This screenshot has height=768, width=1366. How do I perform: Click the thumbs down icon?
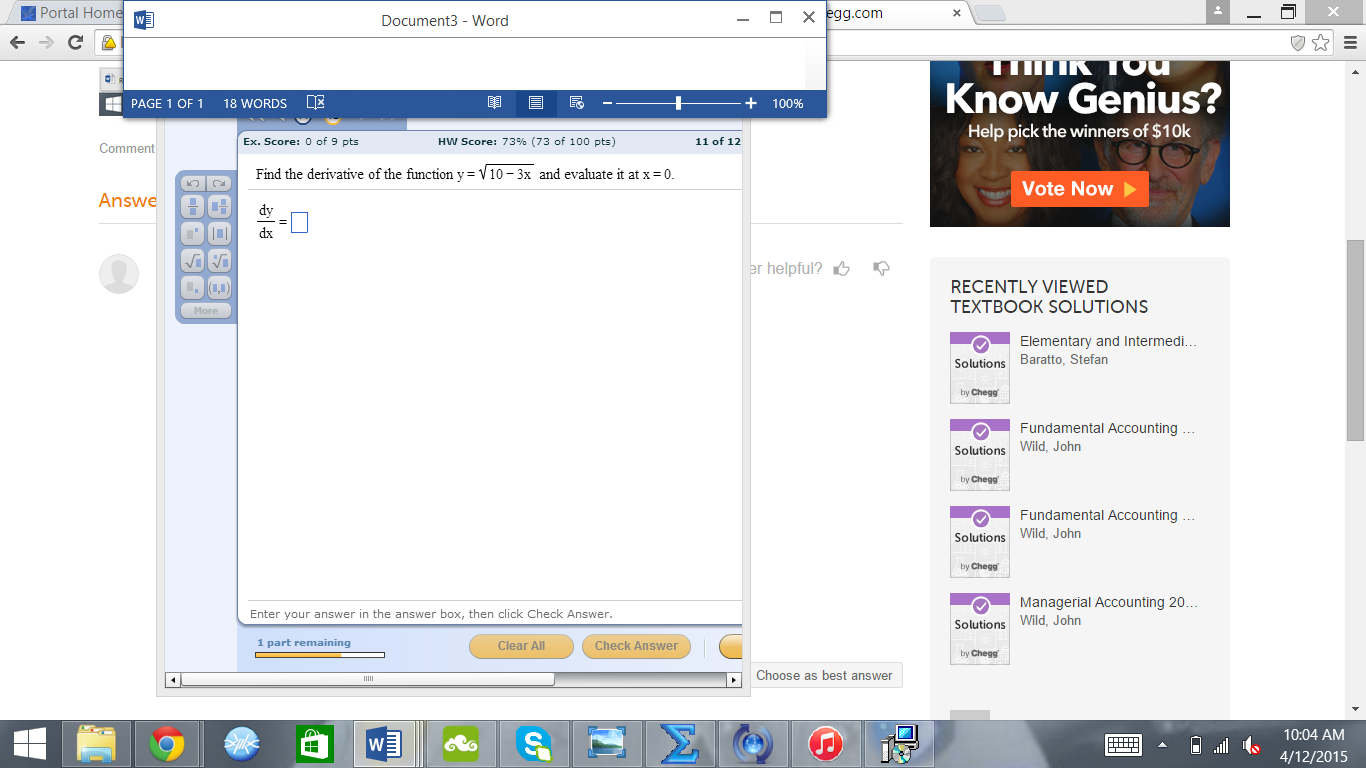881,268
